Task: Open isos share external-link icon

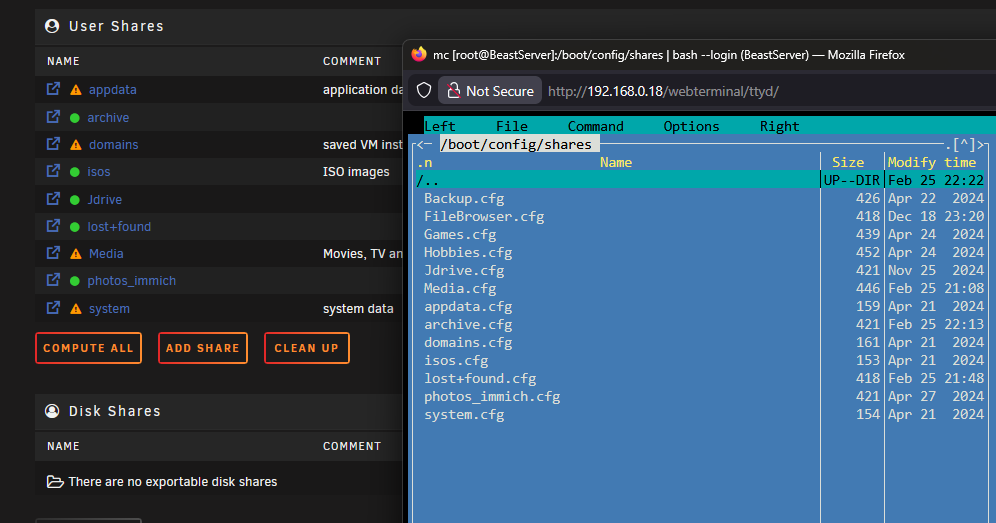Action: 53,171
